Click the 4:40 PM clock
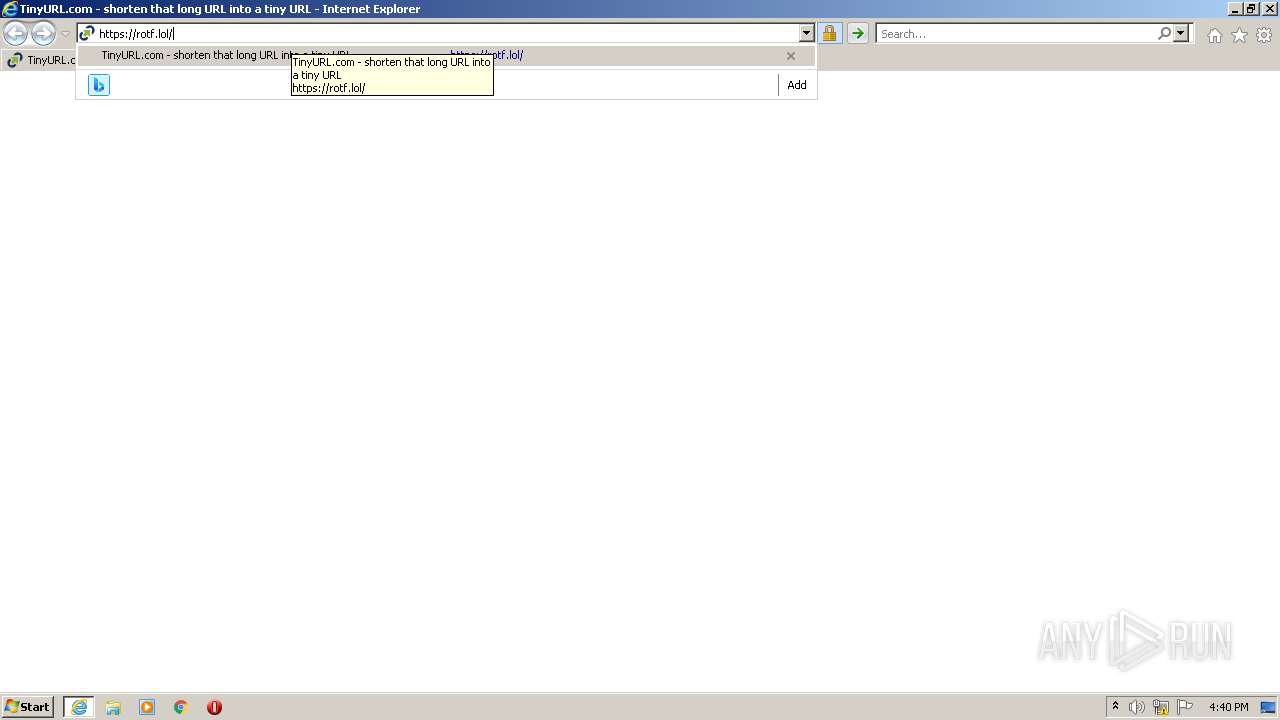The width and height of the screenshot is (1280, 720). pyautogui.click(x=1228, y=707)
